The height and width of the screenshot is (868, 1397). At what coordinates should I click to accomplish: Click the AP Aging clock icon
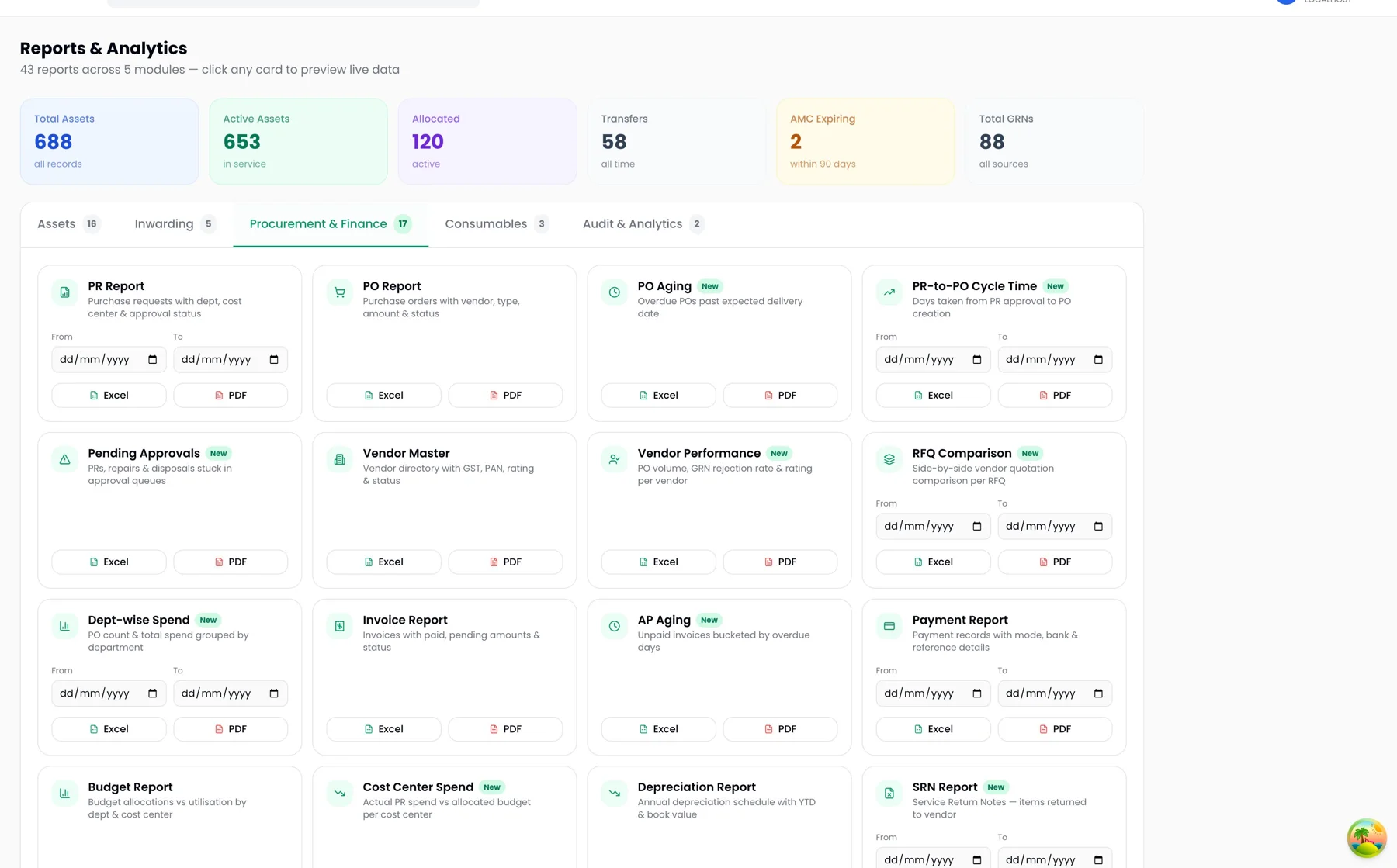(x=614, y=626)
